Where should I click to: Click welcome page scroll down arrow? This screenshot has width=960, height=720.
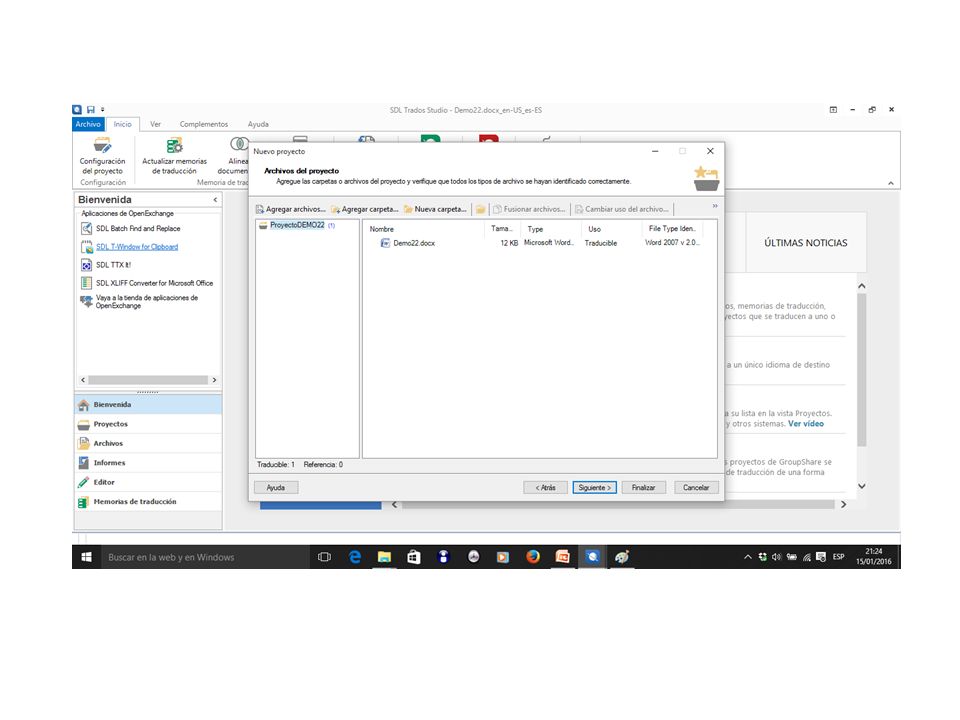coord(861,486)
